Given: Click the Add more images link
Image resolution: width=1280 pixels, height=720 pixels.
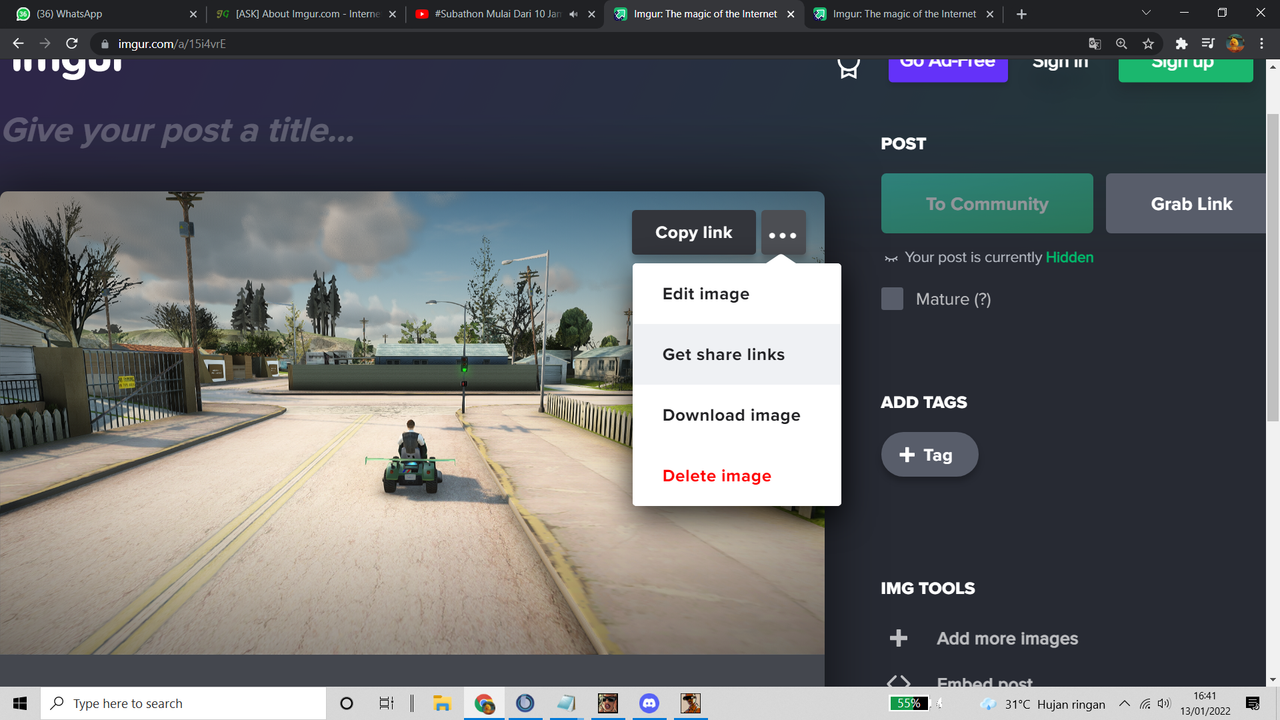Looking at the screenshot, I should click(1007, 638).
